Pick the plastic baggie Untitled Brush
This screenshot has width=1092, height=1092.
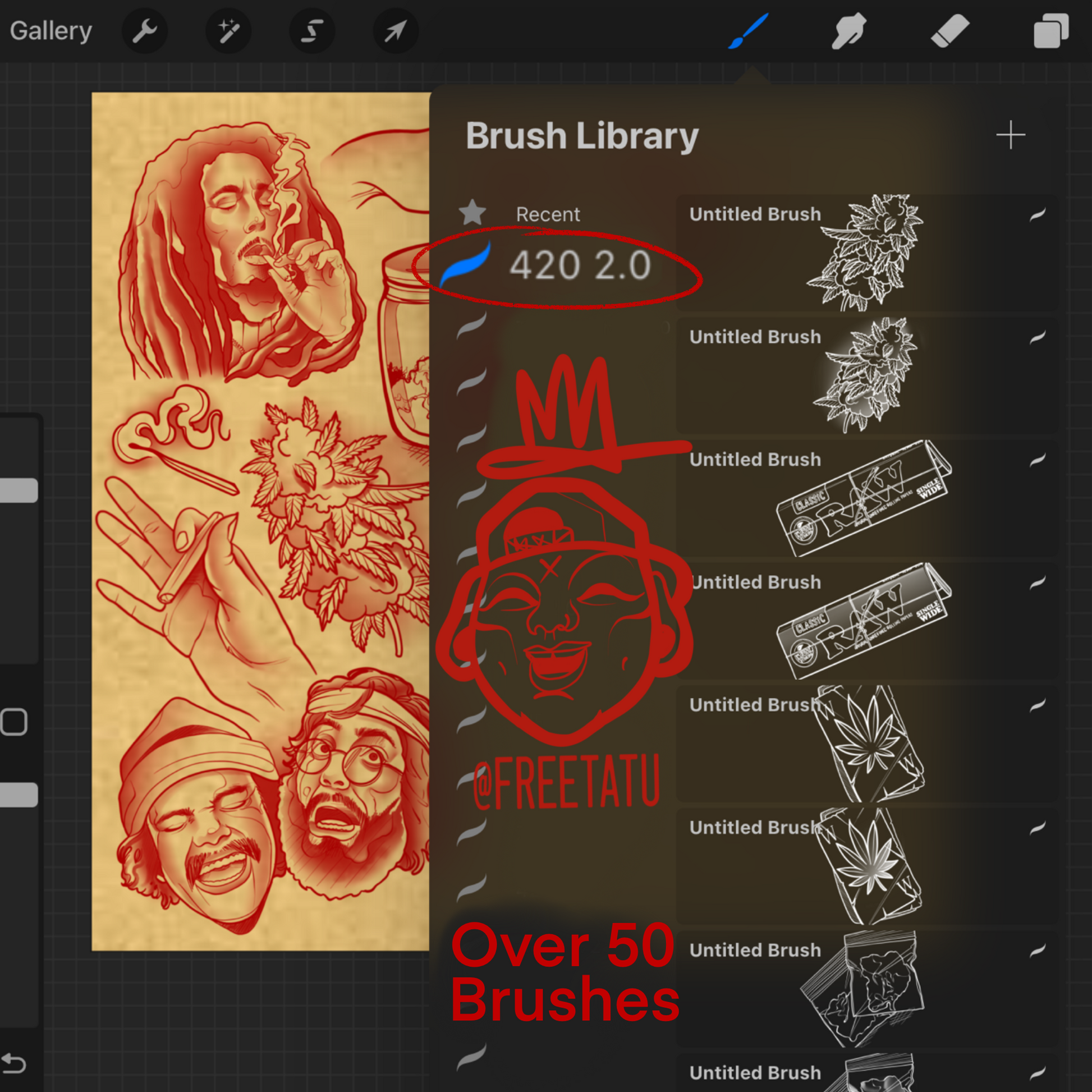(x=865, y=989)
